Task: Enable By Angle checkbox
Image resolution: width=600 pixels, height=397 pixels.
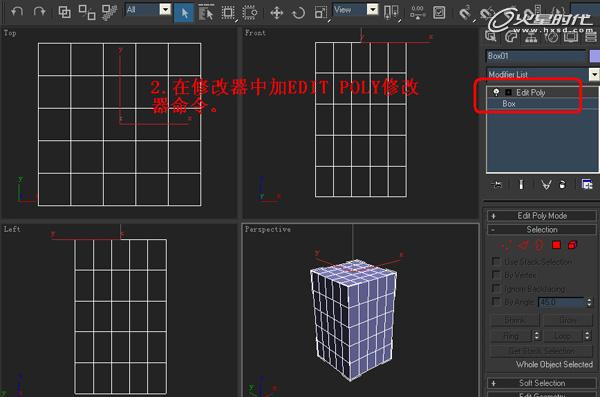Action: pyautogui.click(x=496, y=301)
